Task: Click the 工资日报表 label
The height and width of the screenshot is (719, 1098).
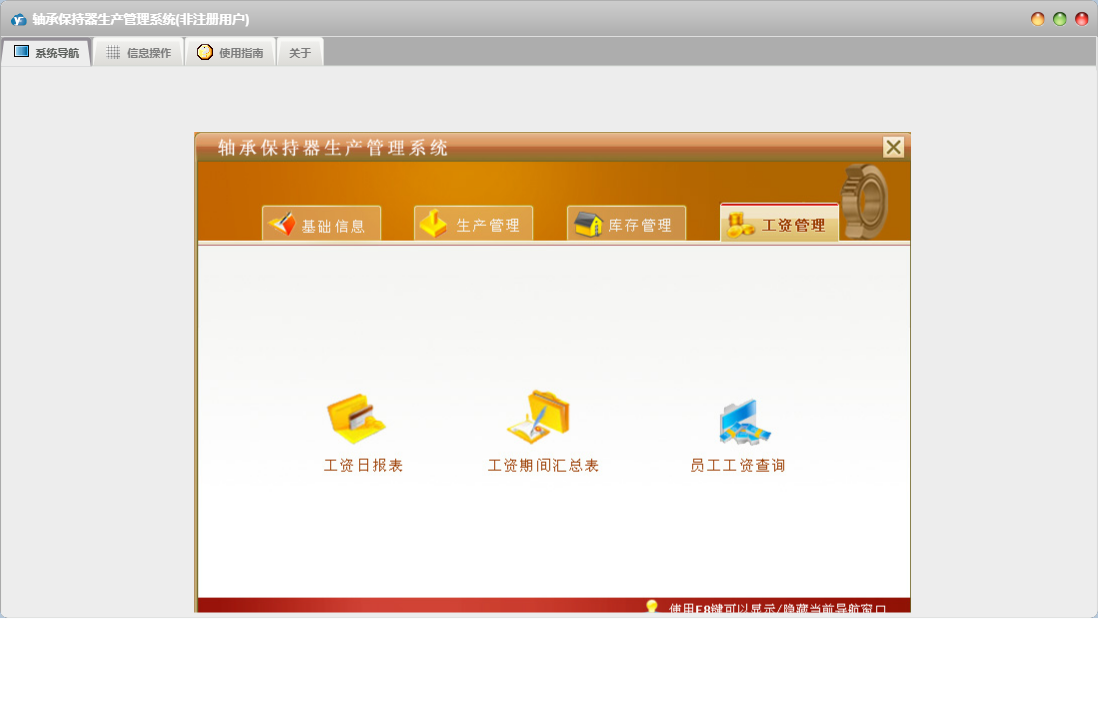Action: tap(363, 466)
